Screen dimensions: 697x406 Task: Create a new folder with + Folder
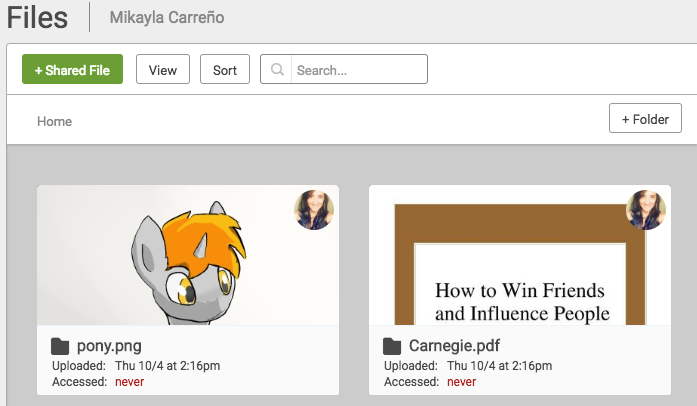[645, 118]
